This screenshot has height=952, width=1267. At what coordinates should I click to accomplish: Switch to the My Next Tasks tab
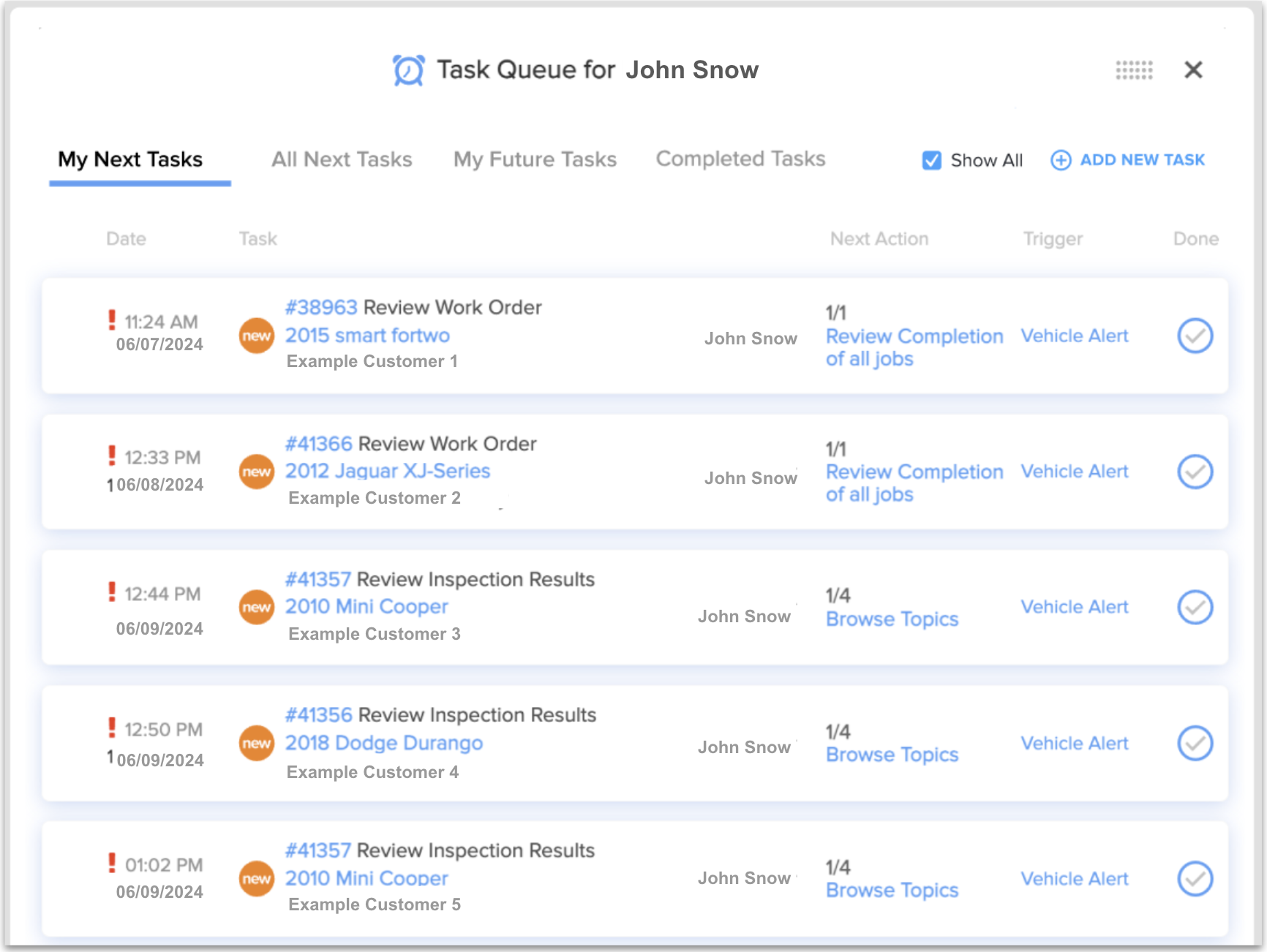point(130,159)
